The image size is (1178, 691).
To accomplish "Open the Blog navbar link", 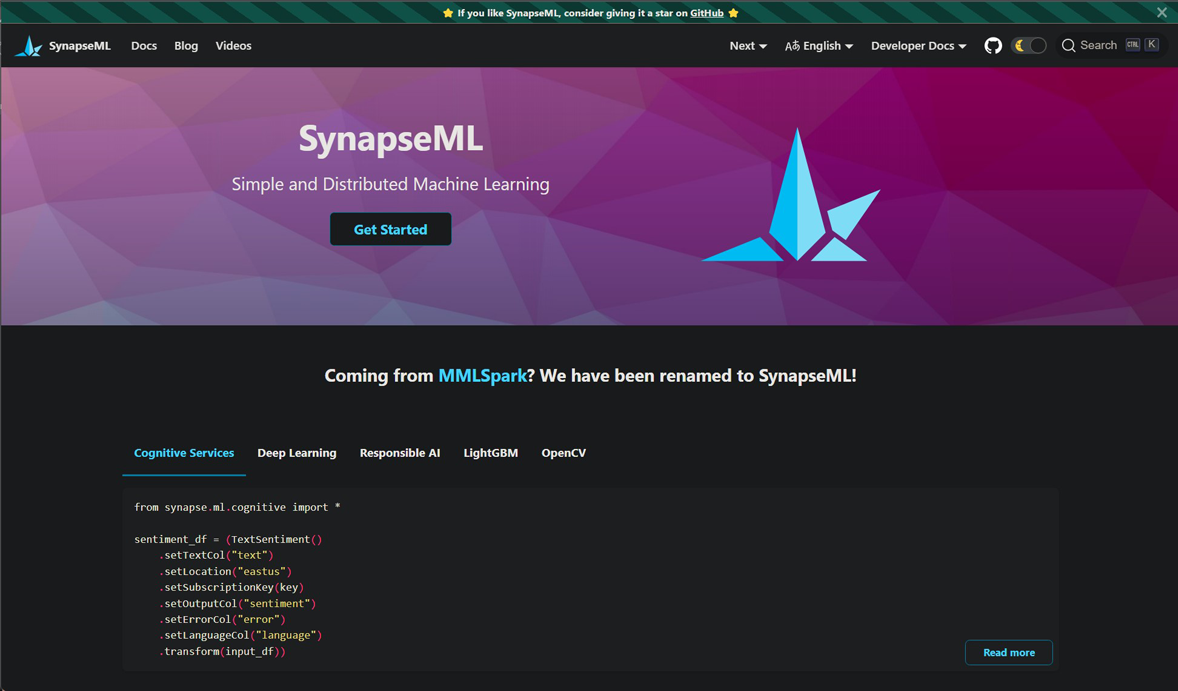I will (186, 46).
